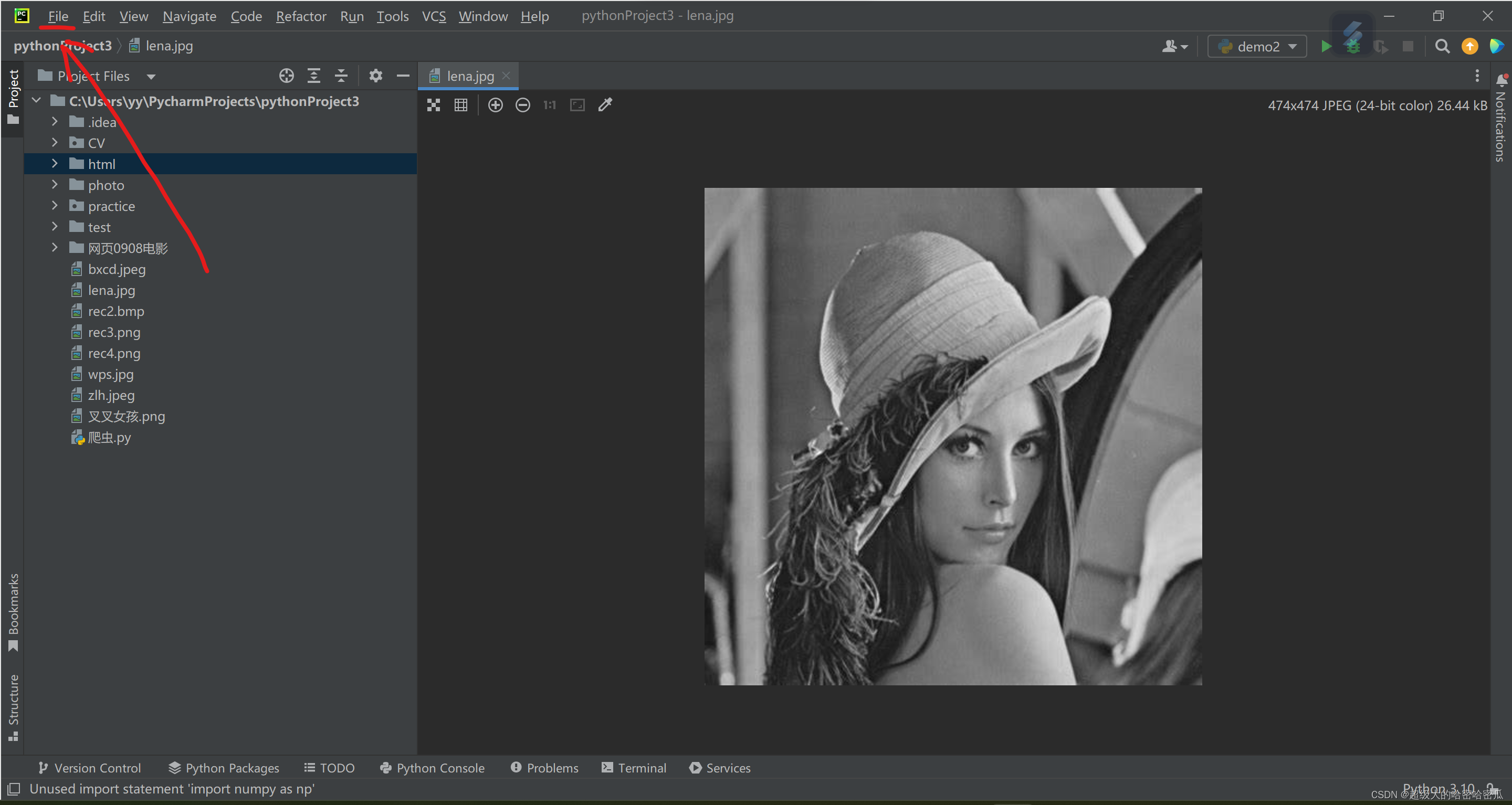Click the Stop process button
The width and height of the screenshot is (1512, 805).
1408,46
